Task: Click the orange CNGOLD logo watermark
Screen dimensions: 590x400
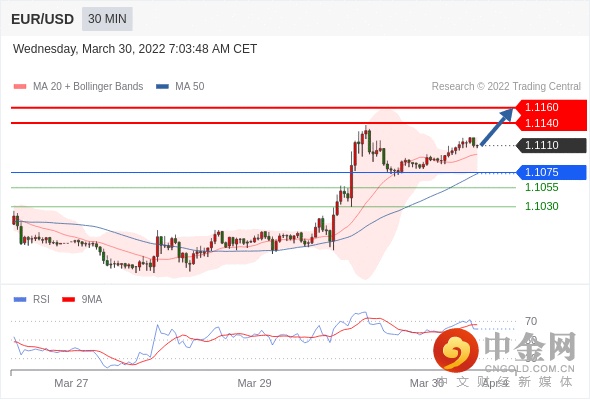Action: (456, 350)
